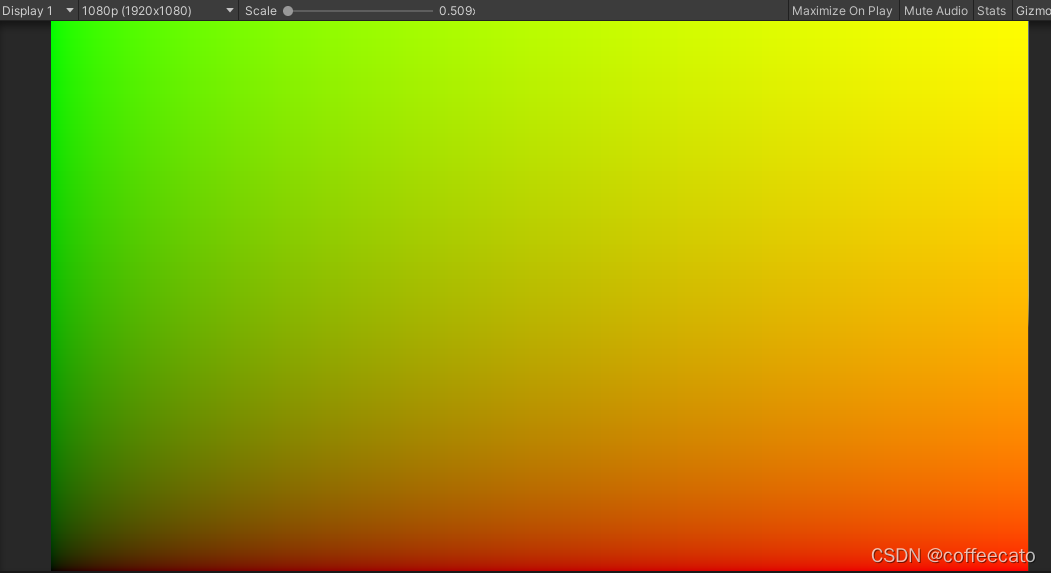Click the Game view gradient render
Image resolution: width=1051 pixels, height=573 pixels.
coord(540,296)
